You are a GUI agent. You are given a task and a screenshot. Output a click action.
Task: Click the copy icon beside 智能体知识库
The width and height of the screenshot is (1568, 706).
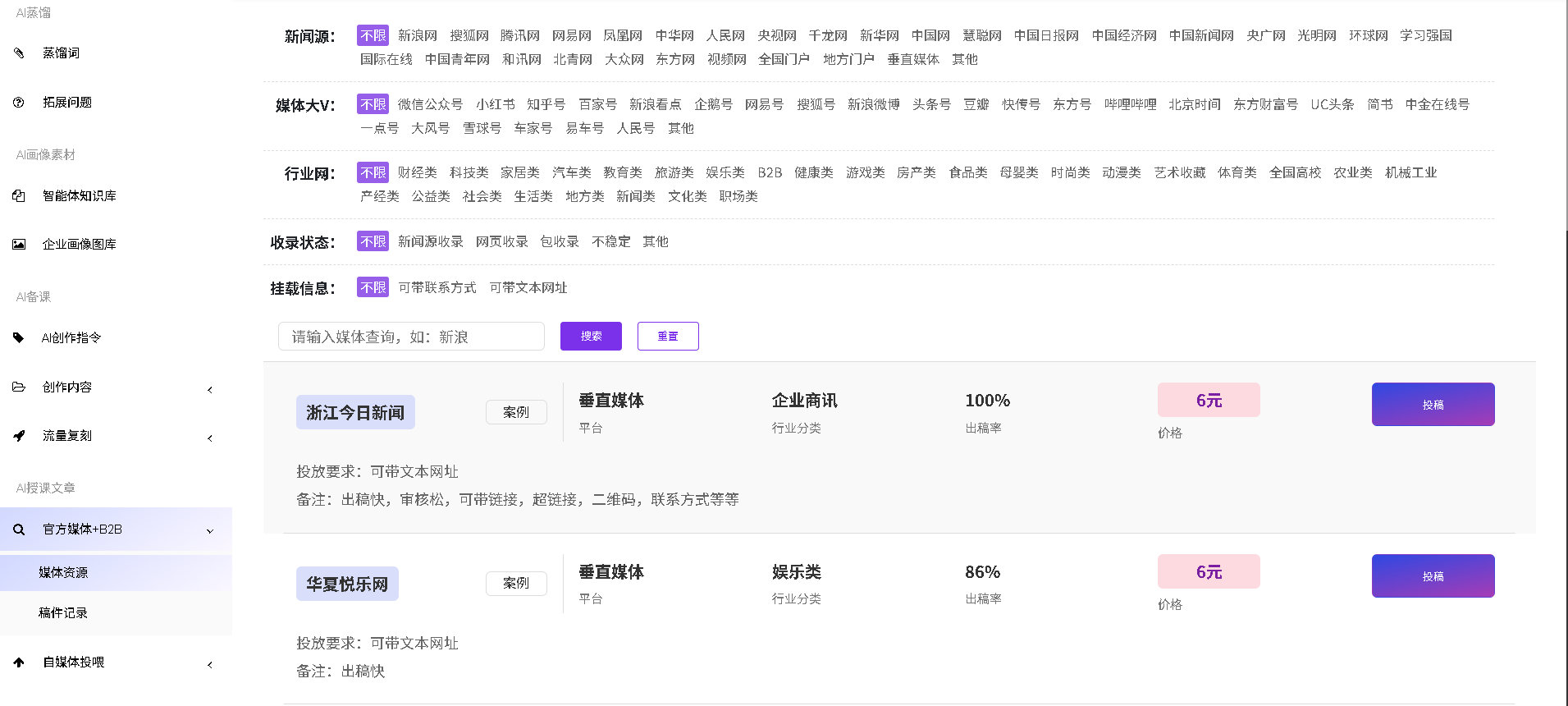pyautogui.click(x=19, y=195)
